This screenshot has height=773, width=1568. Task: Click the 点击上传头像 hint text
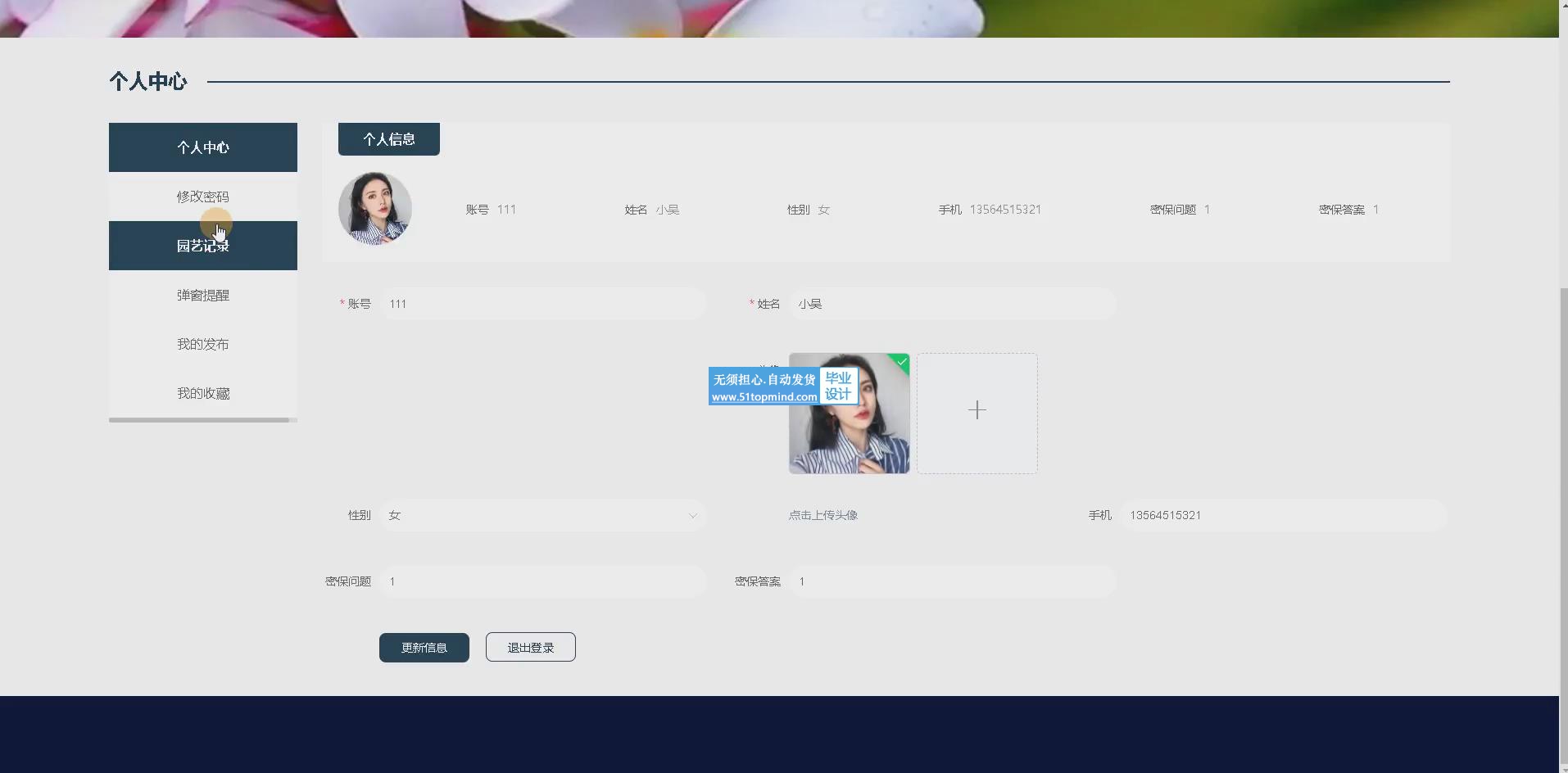(x=823, y=515)
